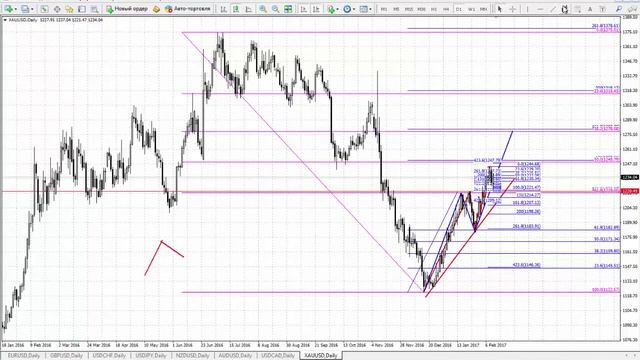
Task: Select the W1 timeframe
Action: (x=471, y=9)
